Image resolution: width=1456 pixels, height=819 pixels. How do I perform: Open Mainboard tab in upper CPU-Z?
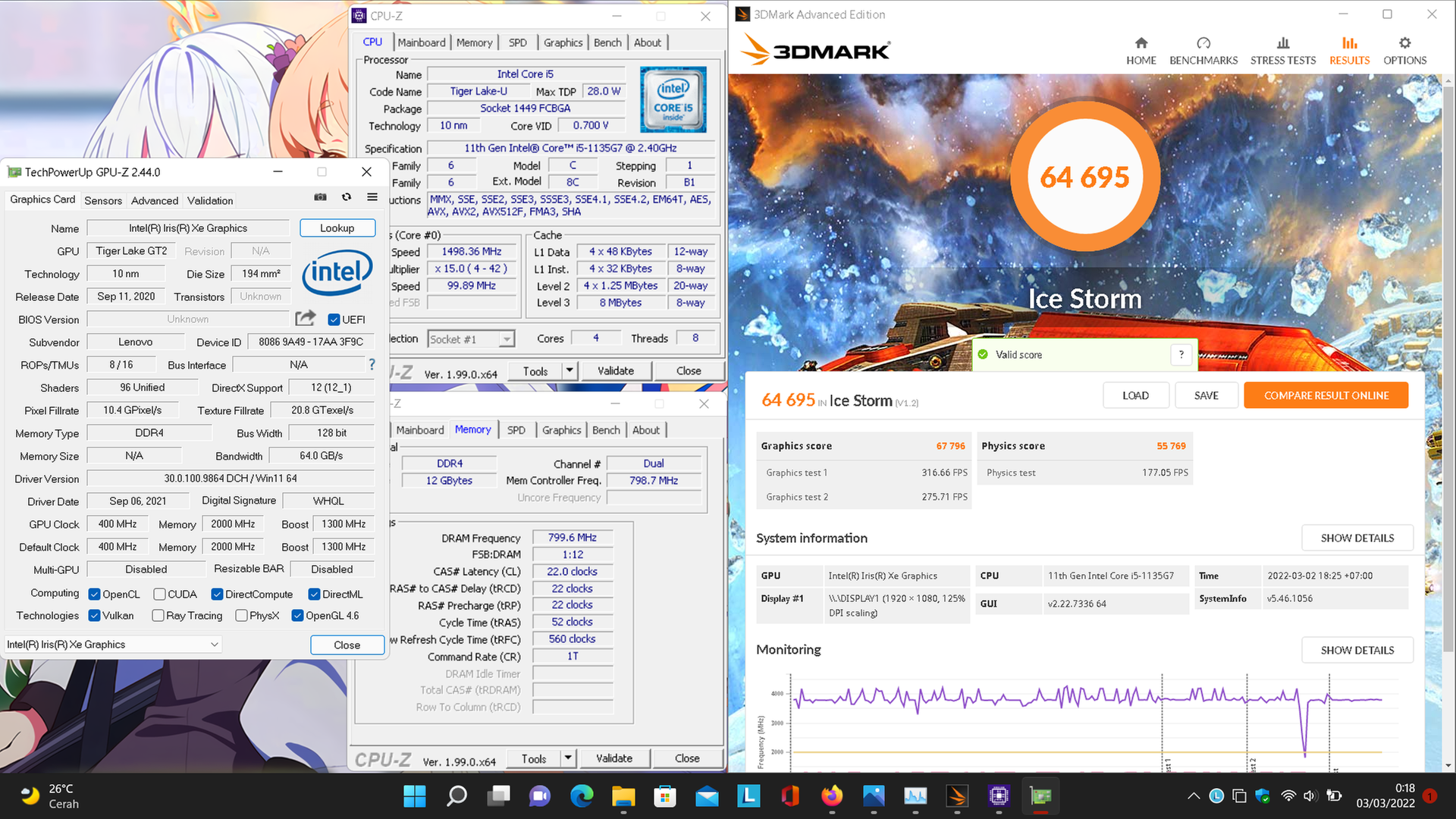point(422,42)
